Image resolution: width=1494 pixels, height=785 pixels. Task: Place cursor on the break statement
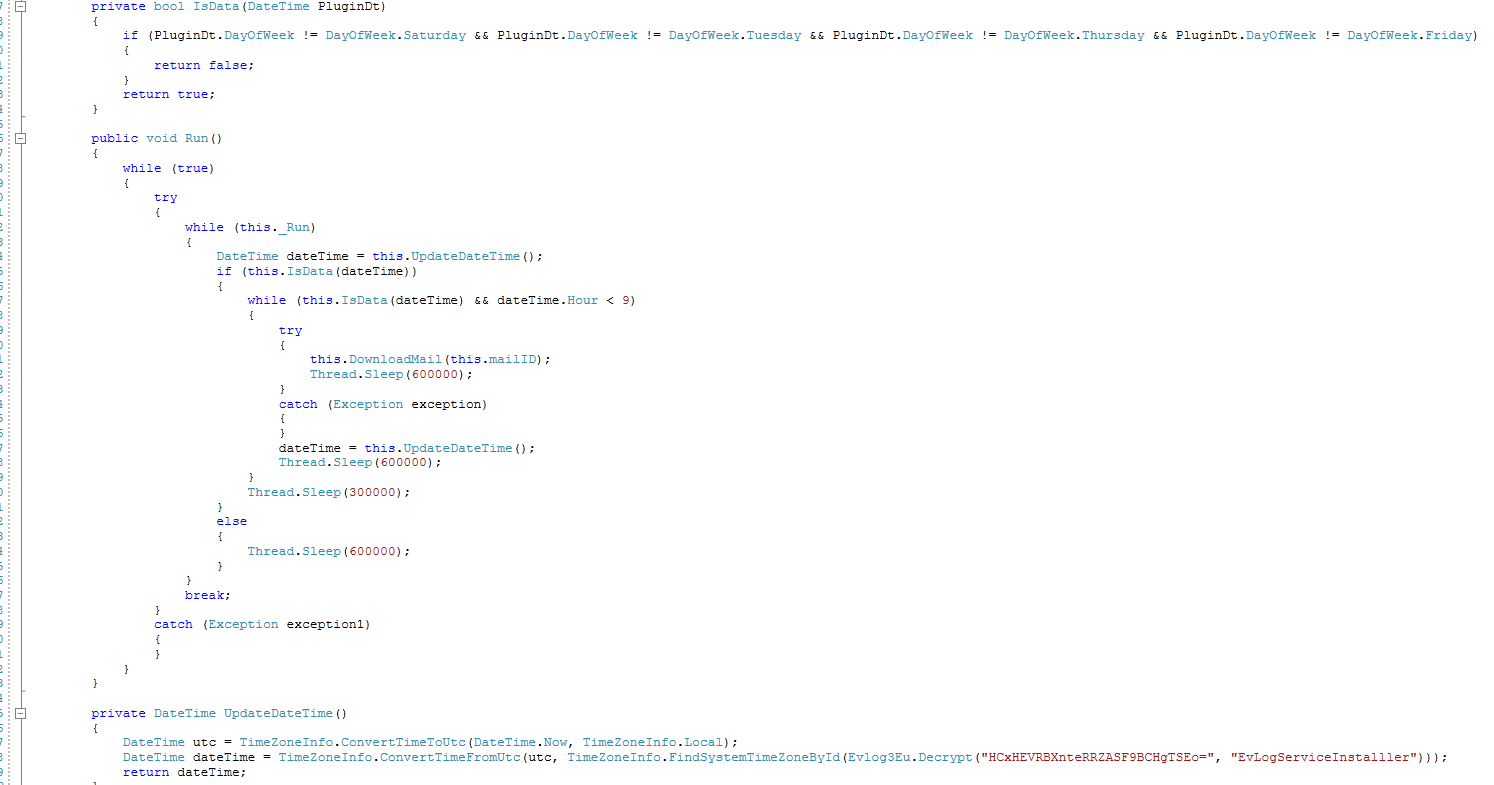tap(207, 595)
